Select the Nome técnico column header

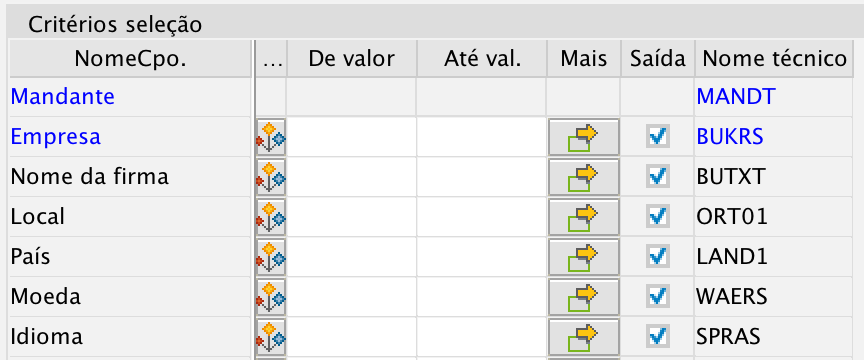(x=775, y=58)
